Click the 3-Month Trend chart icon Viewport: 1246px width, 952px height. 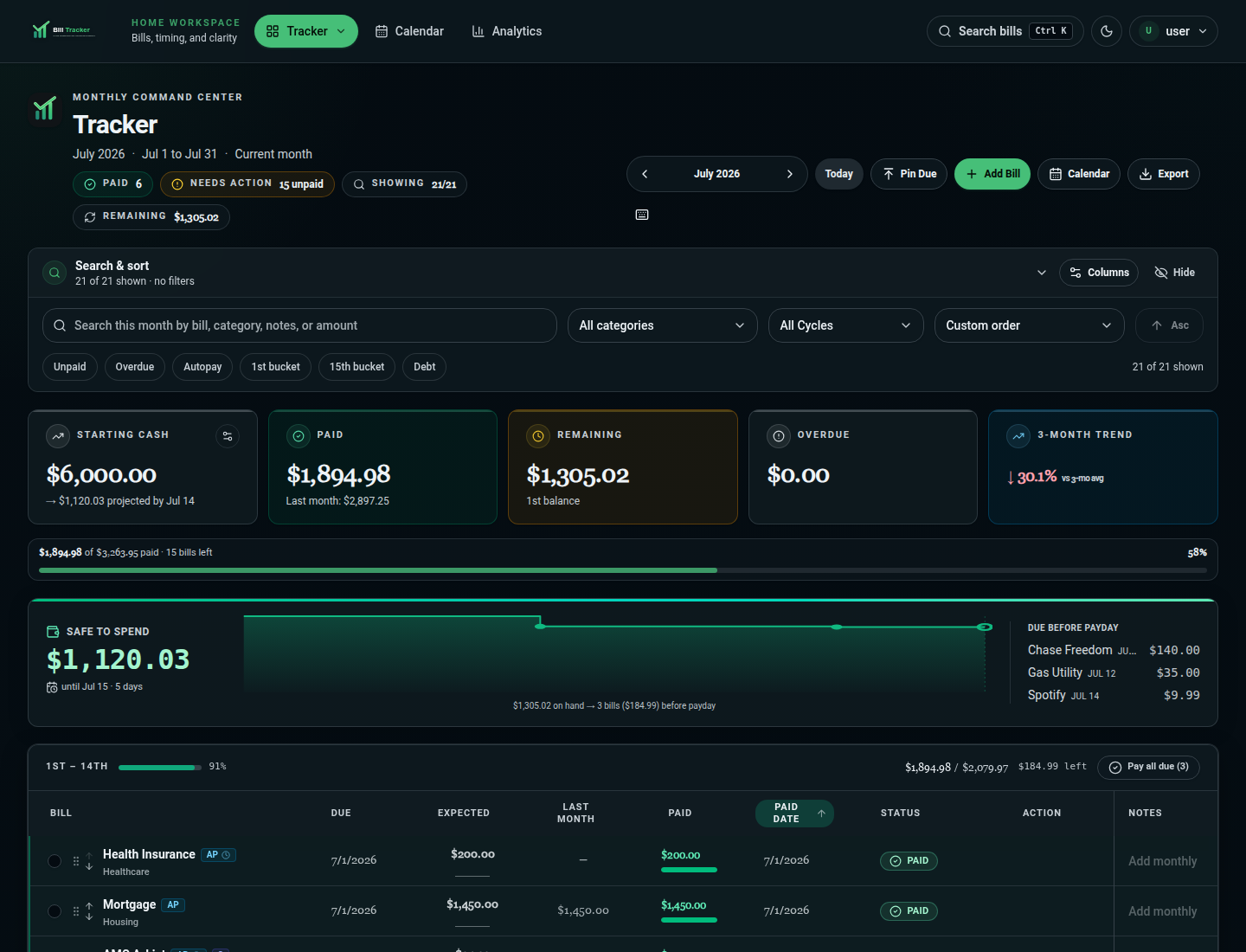[1018, 436]
